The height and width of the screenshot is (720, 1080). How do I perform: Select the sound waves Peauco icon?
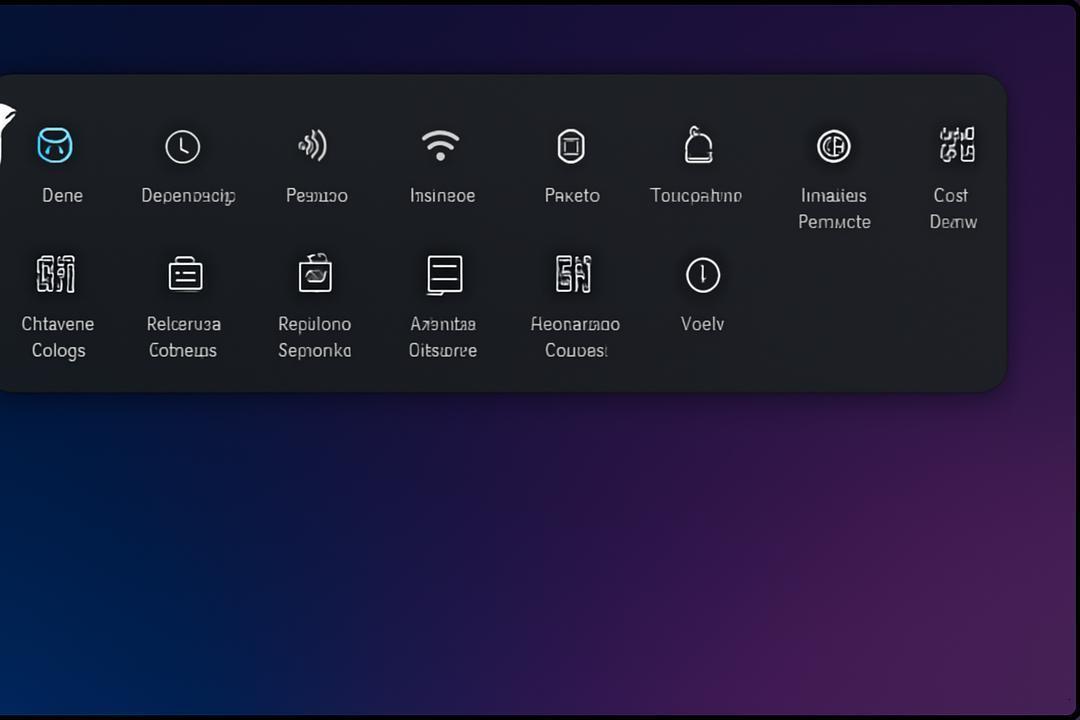coord(313,145)
